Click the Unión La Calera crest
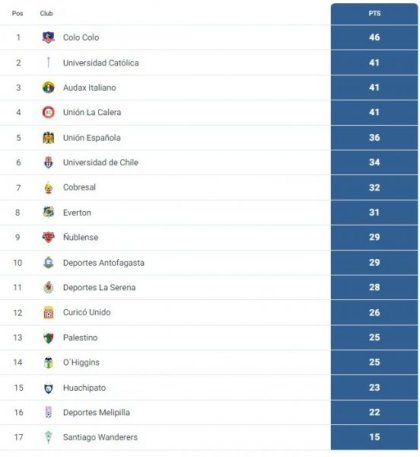Image resolution: width=420 pixels, height=457 pixels. click(48, 112)
